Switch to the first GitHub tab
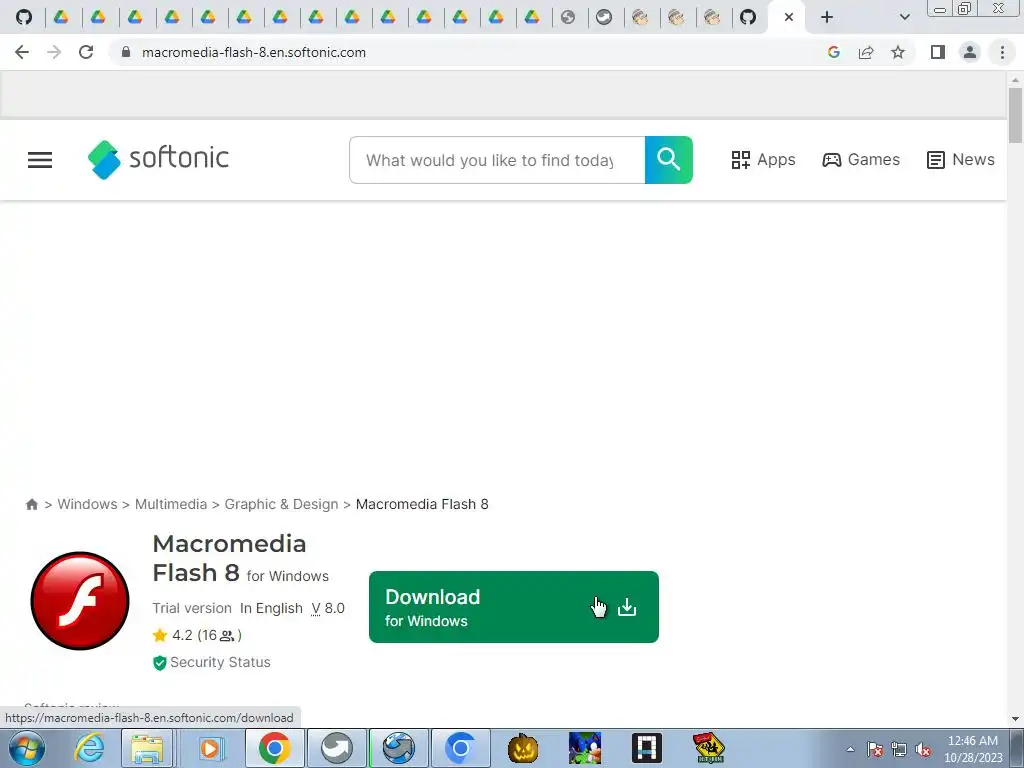The height and width of the screenshot is (768, 1024). tap(24, 17)
